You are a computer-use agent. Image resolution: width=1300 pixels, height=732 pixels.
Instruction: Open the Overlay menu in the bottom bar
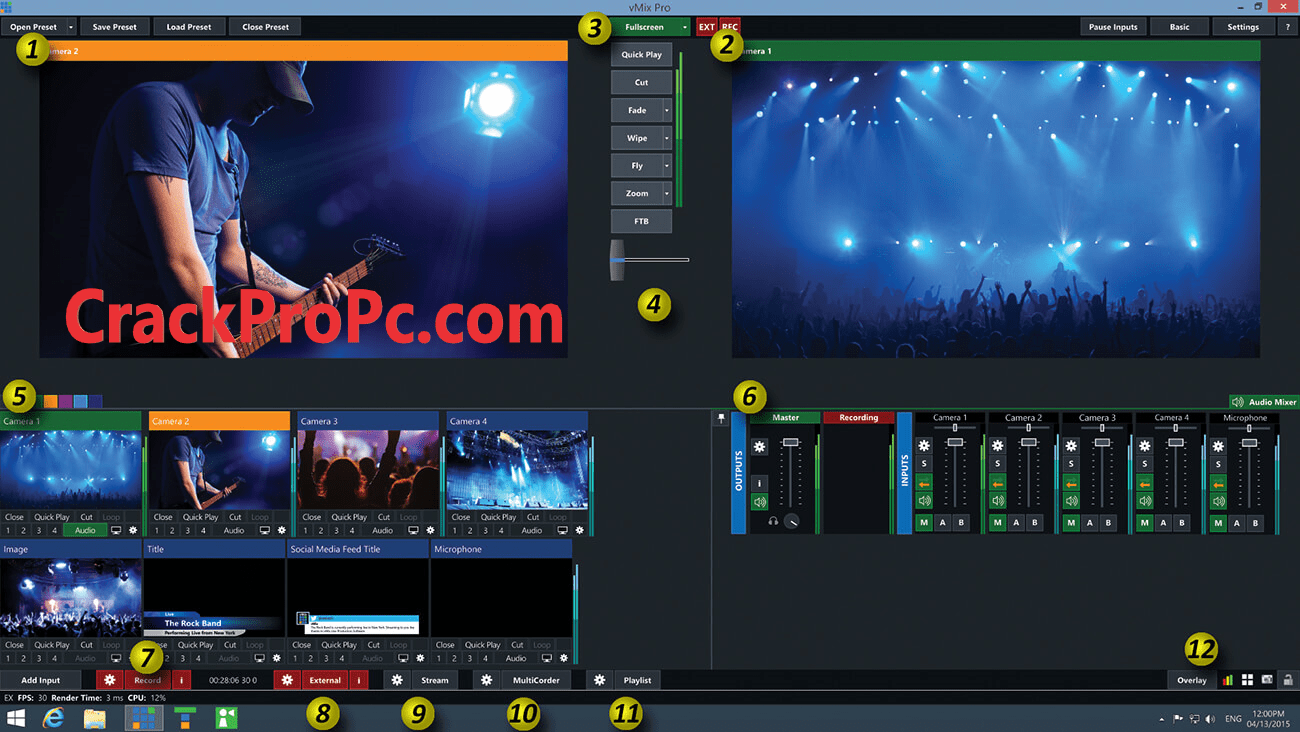pos(1192,679)
